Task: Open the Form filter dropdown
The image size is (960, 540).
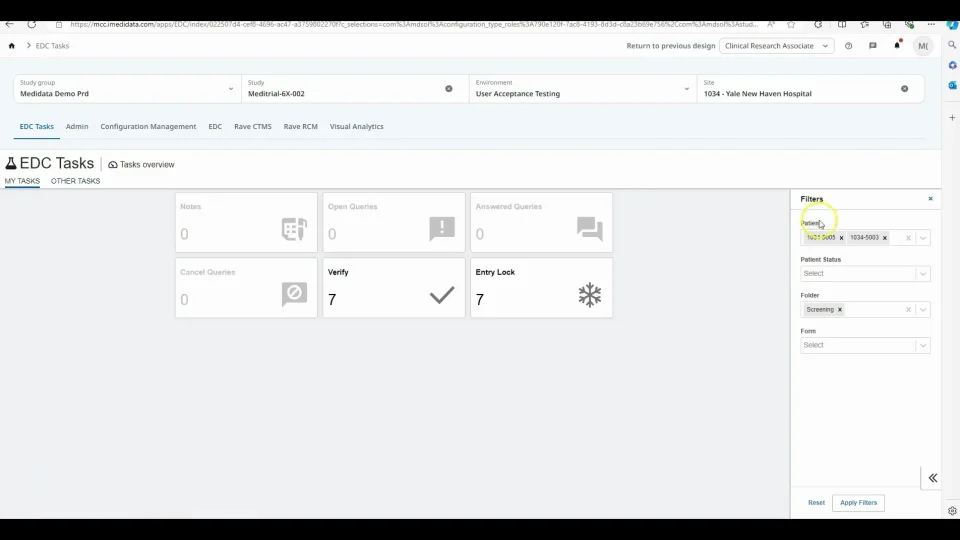Action: (x=865, y=345)
